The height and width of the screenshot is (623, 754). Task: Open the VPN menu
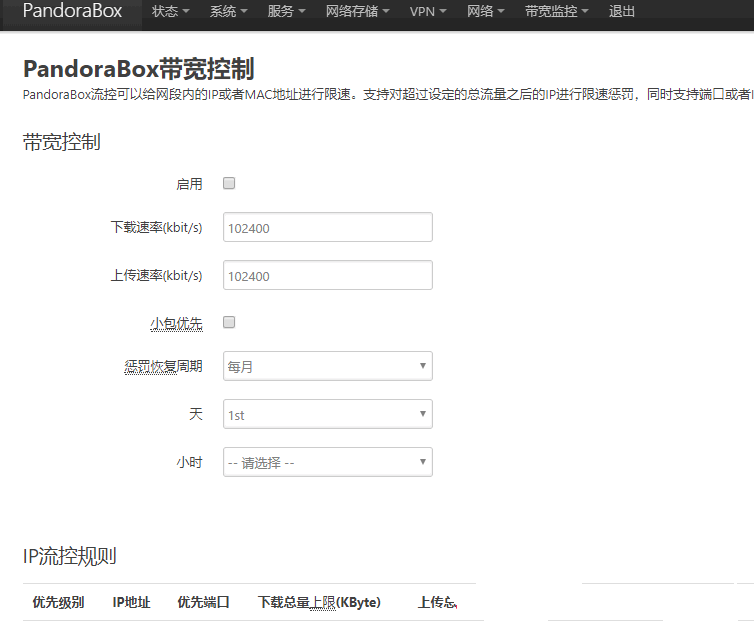(428, 12)
